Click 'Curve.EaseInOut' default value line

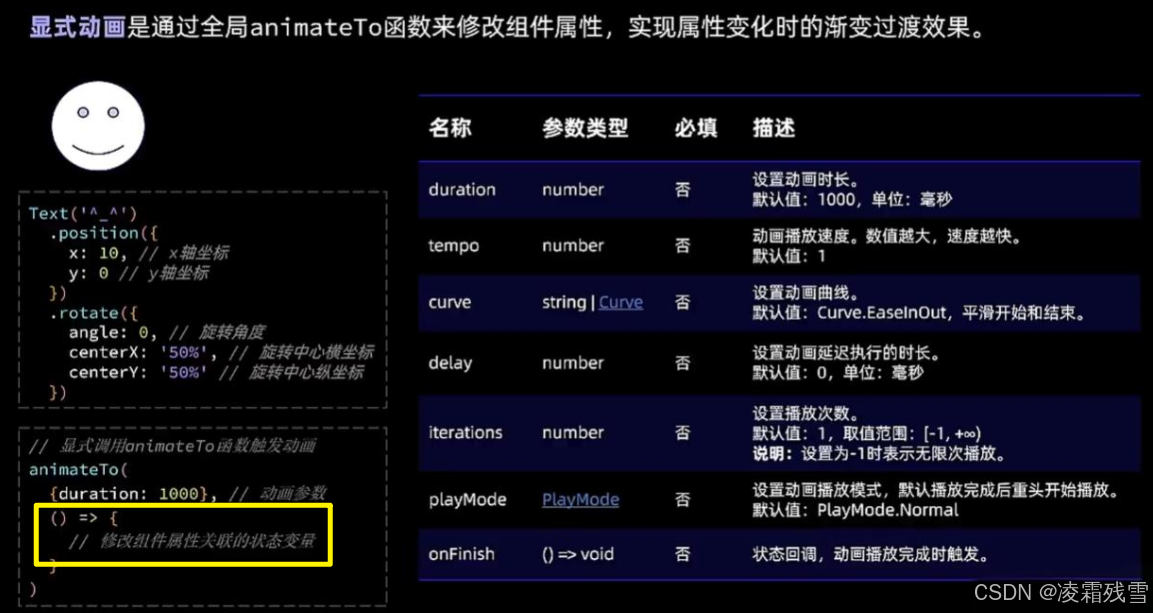click(x=919, y=313)
